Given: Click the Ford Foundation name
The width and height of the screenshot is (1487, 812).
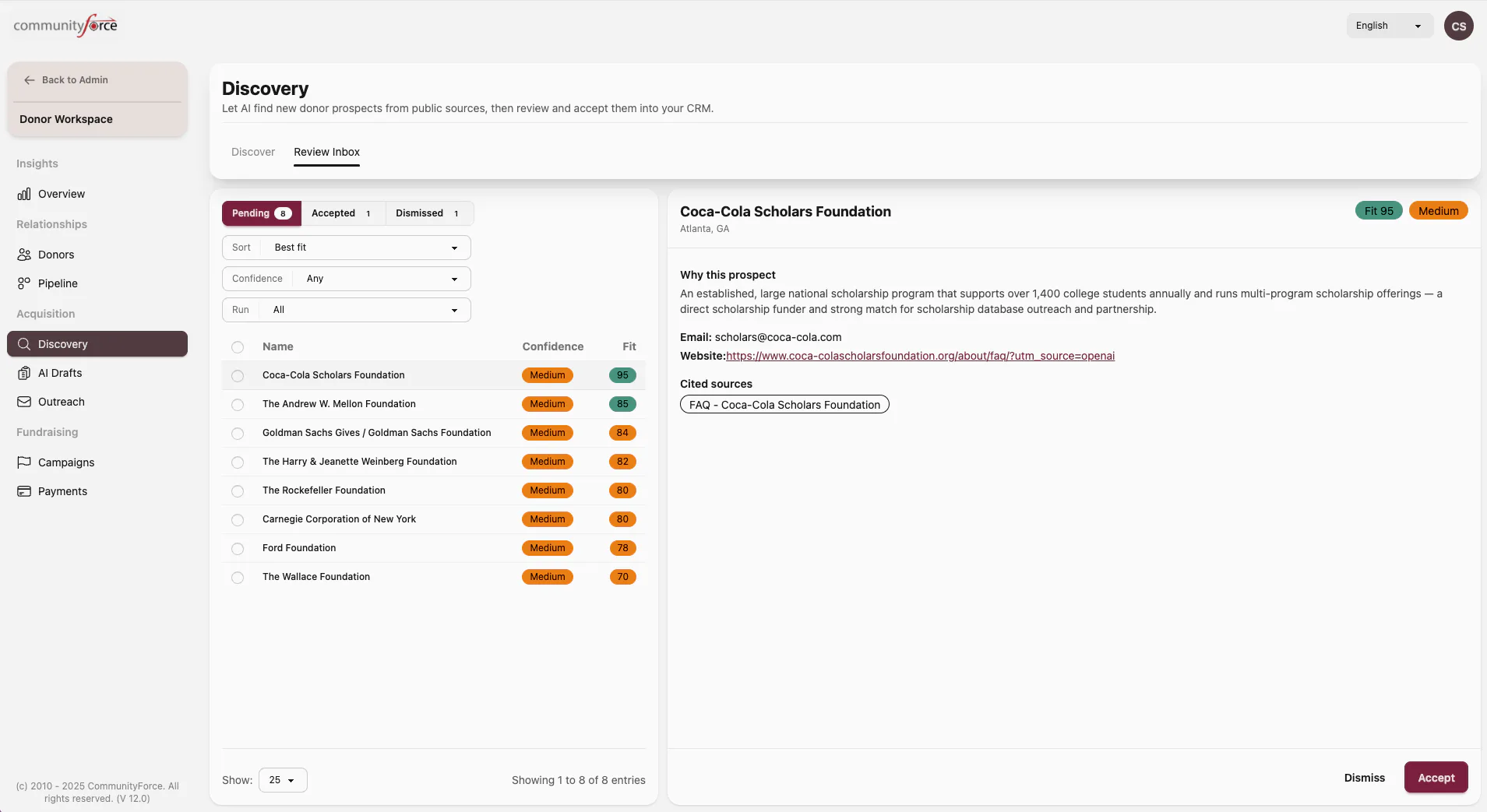Looking at the screenshot, I should coord(299,548).
